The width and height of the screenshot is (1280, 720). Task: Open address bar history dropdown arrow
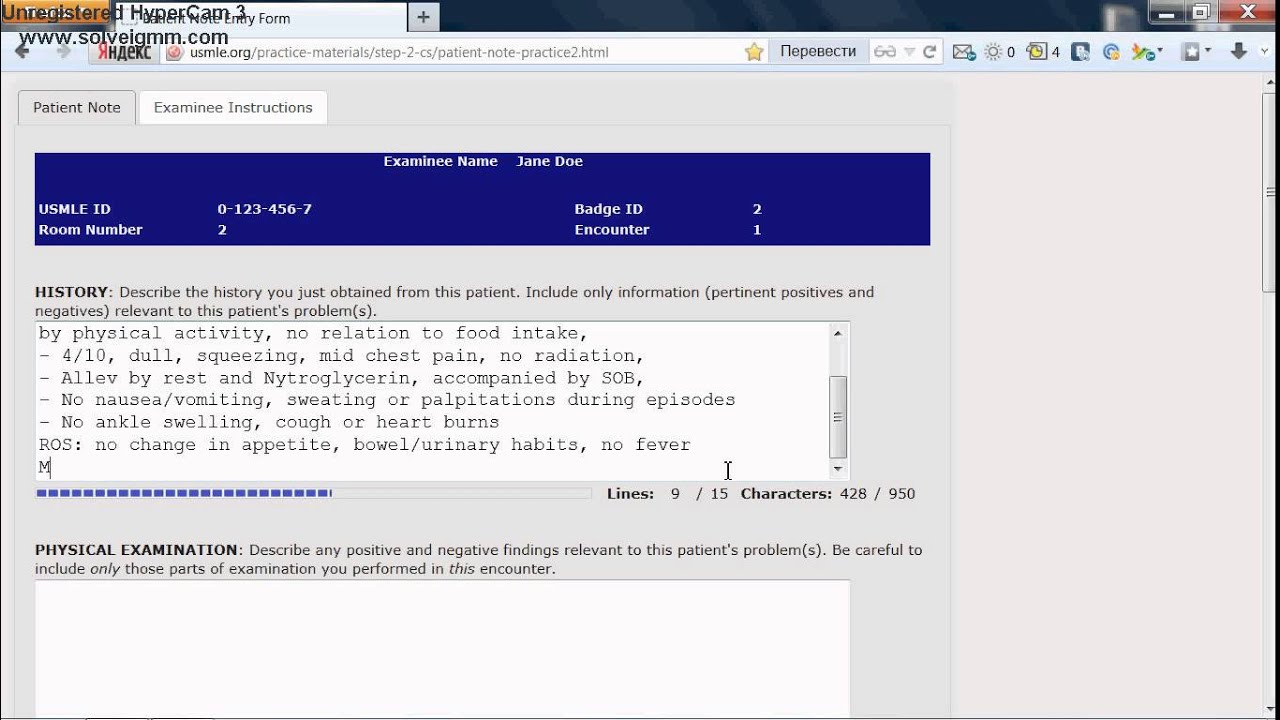[909, 52]
